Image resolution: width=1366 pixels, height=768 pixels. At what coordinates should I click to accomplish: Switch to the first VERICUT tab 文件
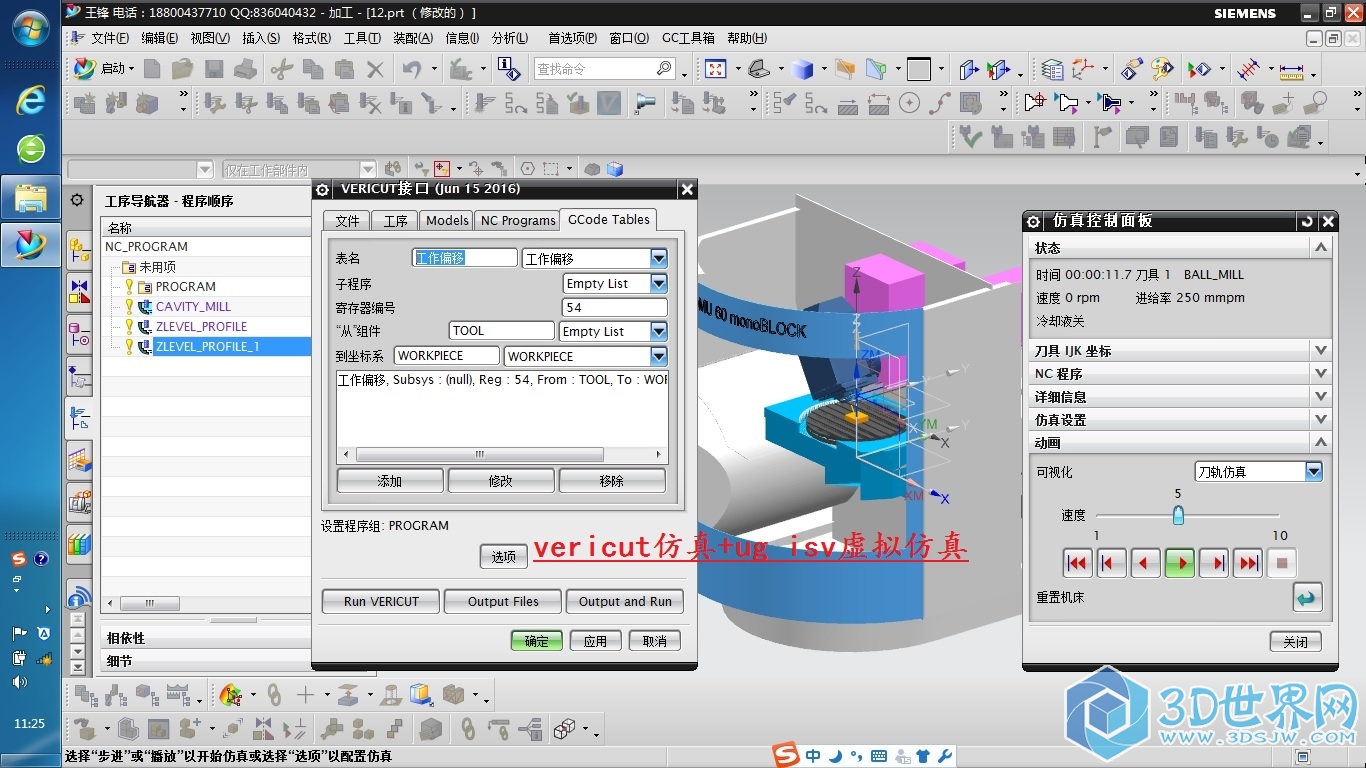347,221
